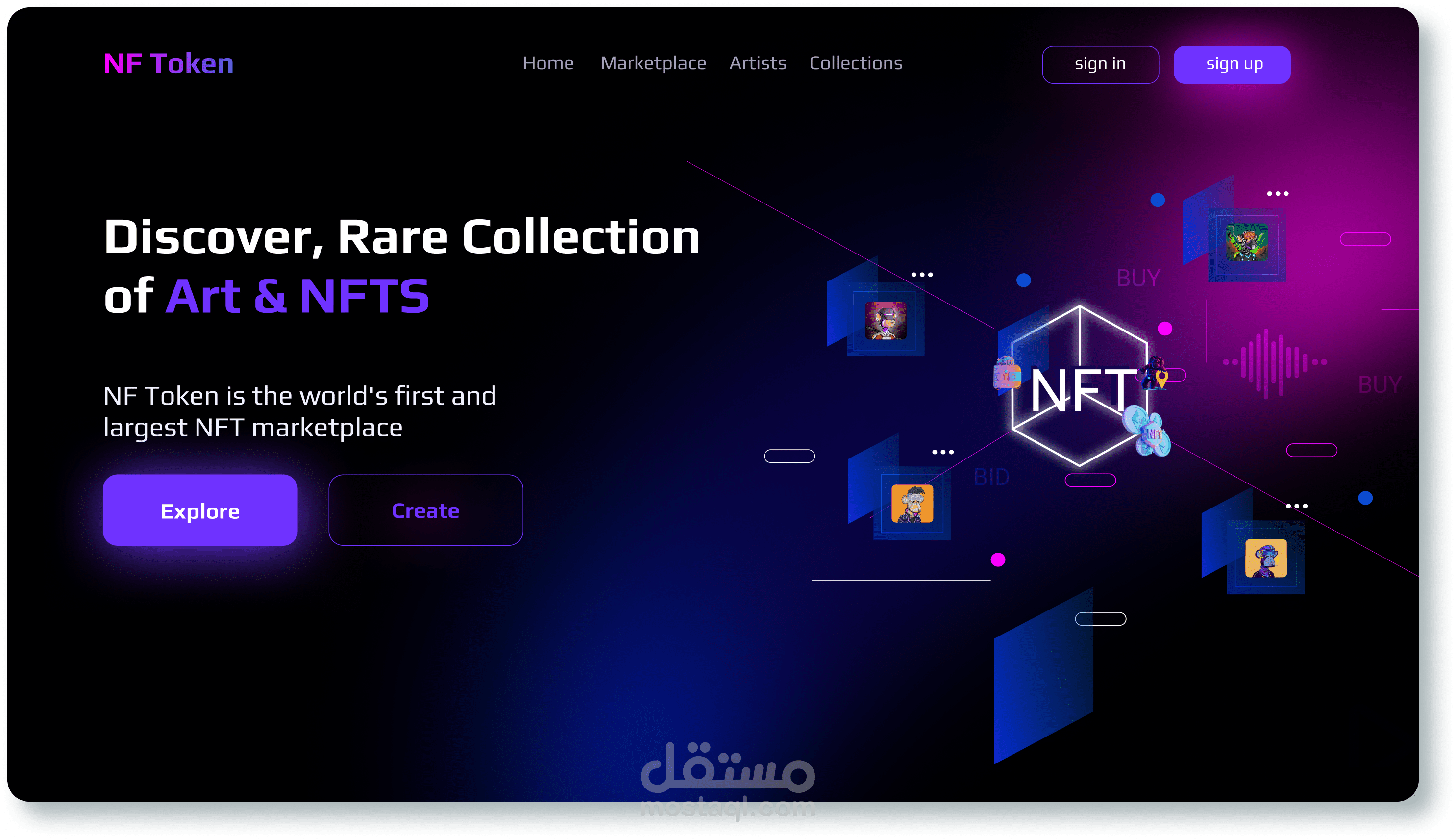Open the Home nav link

(x=547, y=63)
